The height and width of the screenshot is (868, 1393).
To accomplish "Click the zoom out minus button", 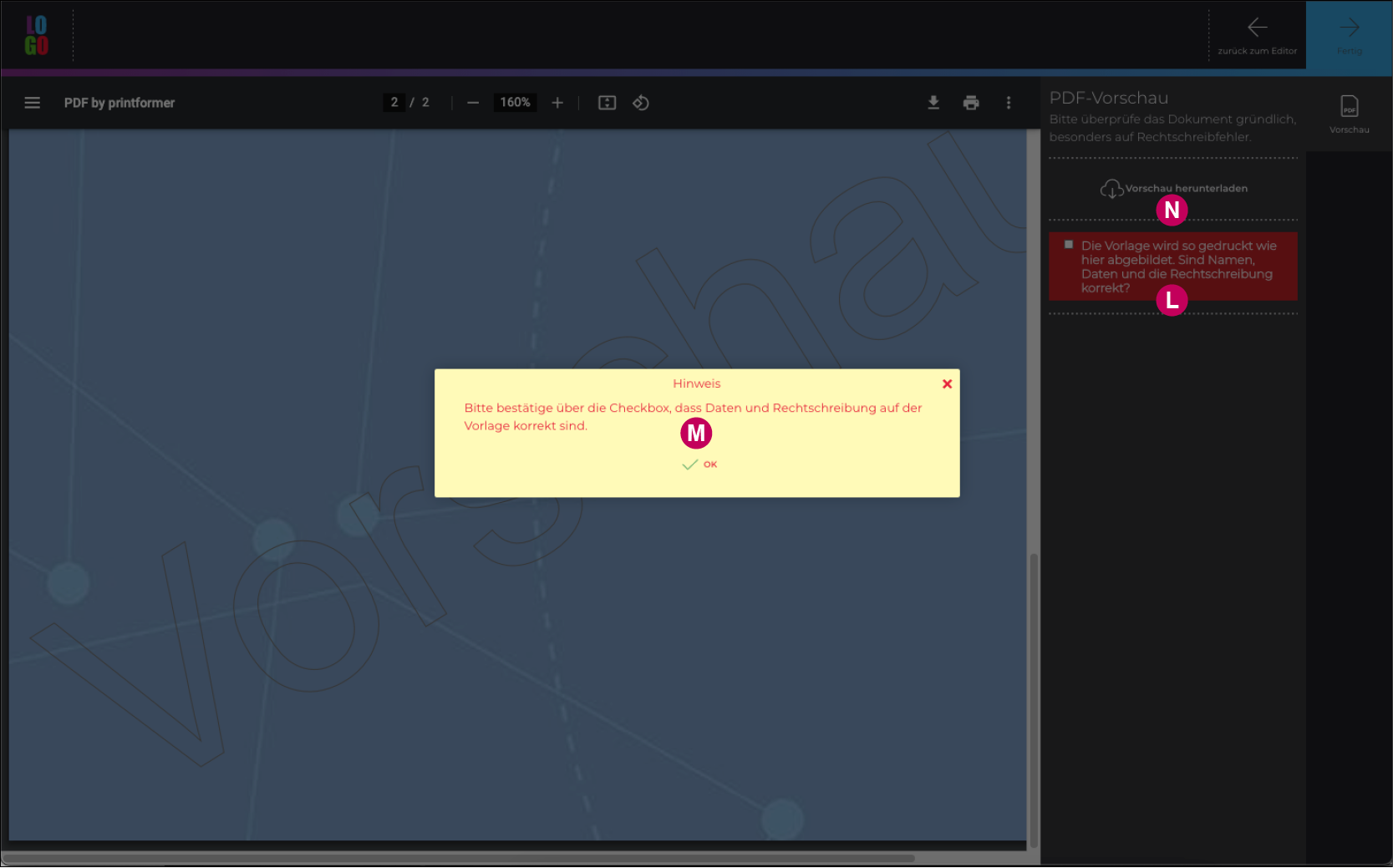I will (473, 103).
